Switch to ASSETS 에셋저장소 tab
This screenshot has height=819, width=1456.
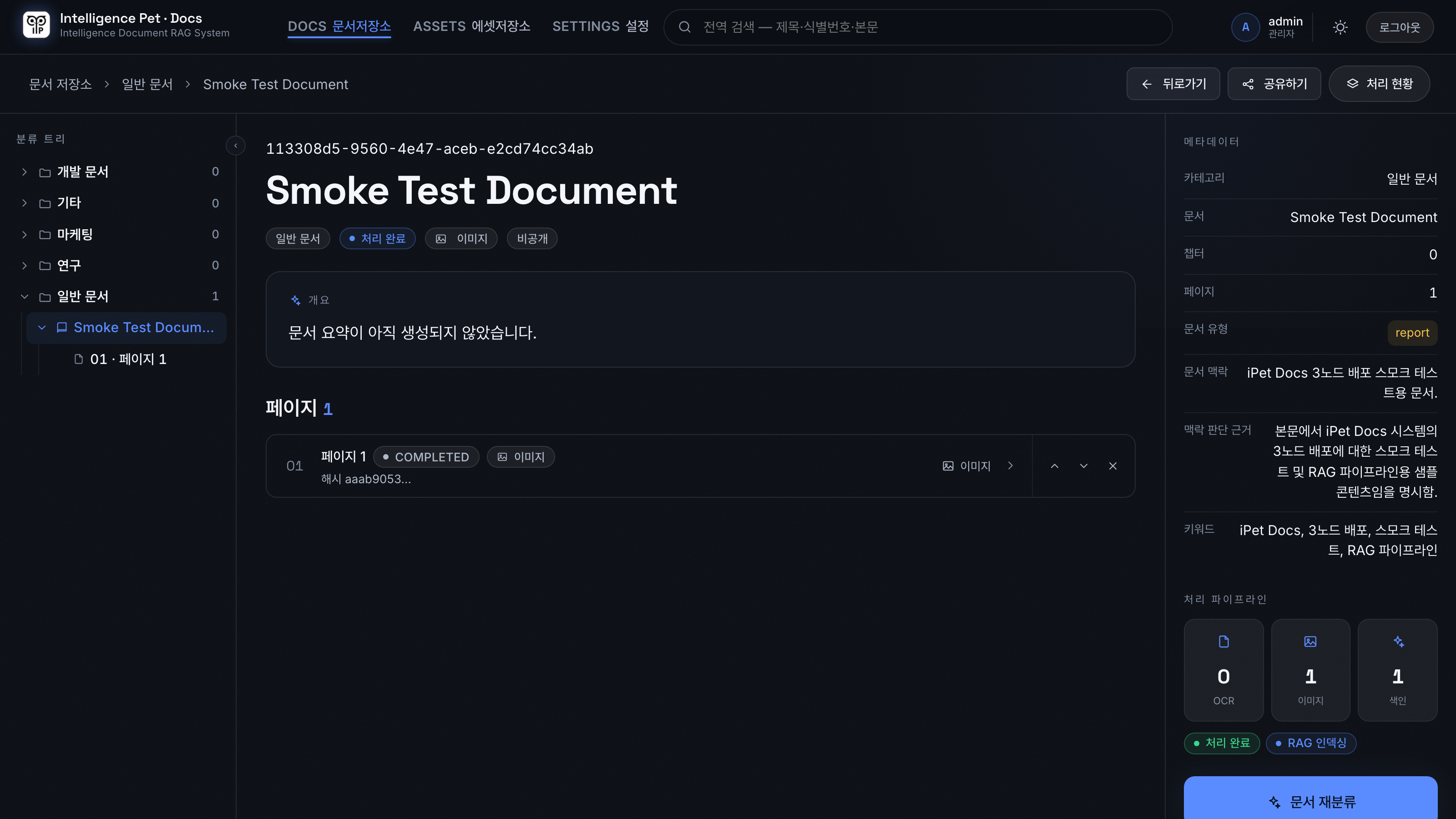tap(471, 26)
